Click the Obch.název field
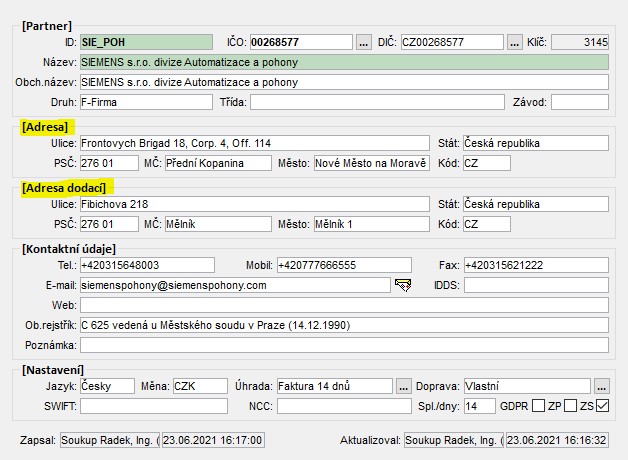The image size is (628, 460). [x=344, y=82]
